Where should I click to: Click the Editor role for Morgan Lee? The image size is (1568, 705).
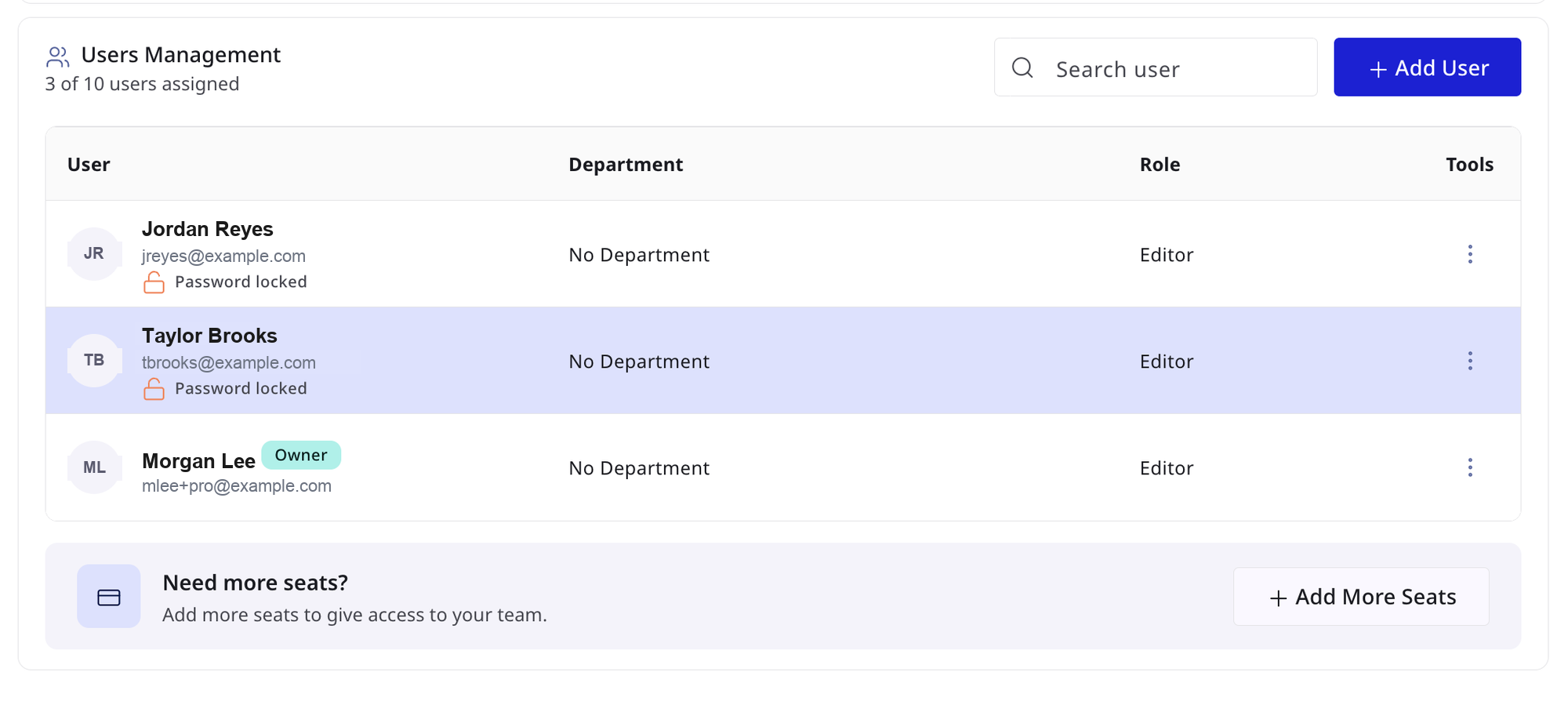tap(1167, 468)
